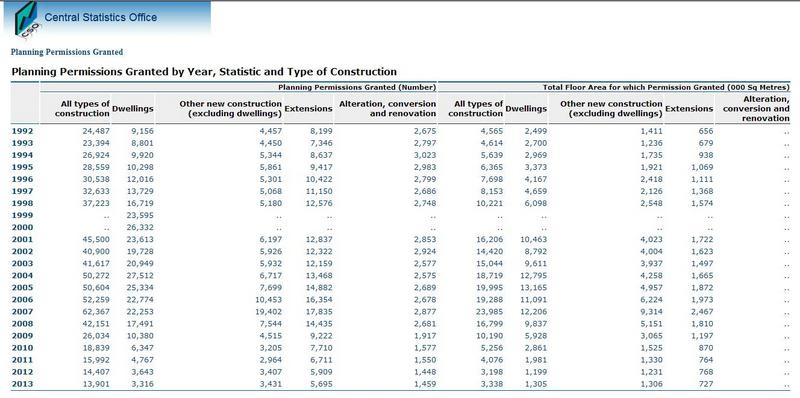
Task: Click the value 3,316 in the 2013 row
Action: pos(142,384)
